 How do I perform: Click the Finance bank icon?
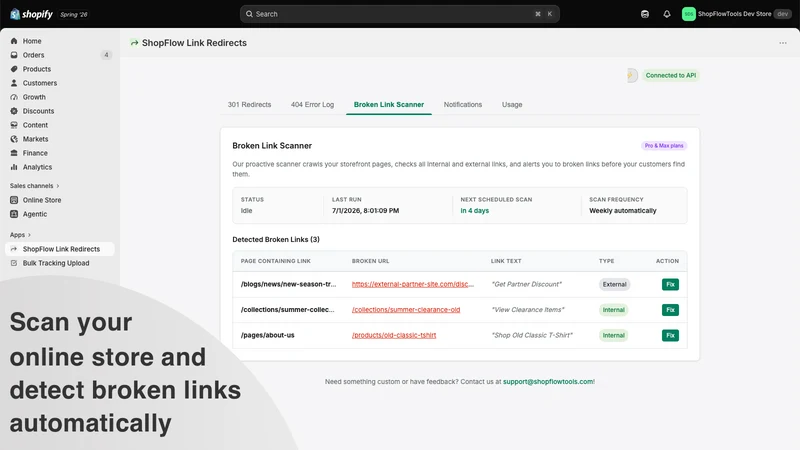[14, 153]
